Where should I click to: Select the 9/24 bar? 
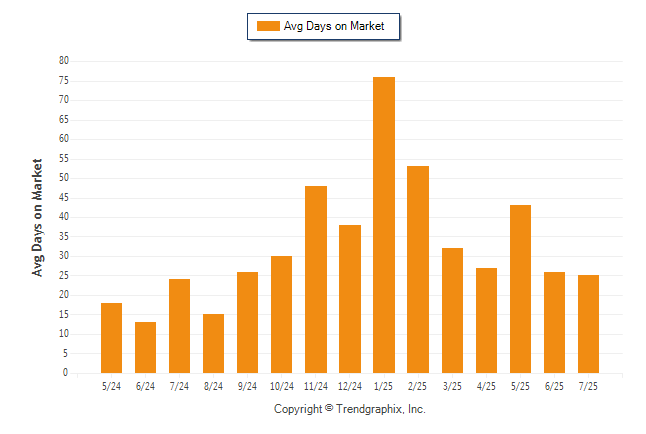248,323
